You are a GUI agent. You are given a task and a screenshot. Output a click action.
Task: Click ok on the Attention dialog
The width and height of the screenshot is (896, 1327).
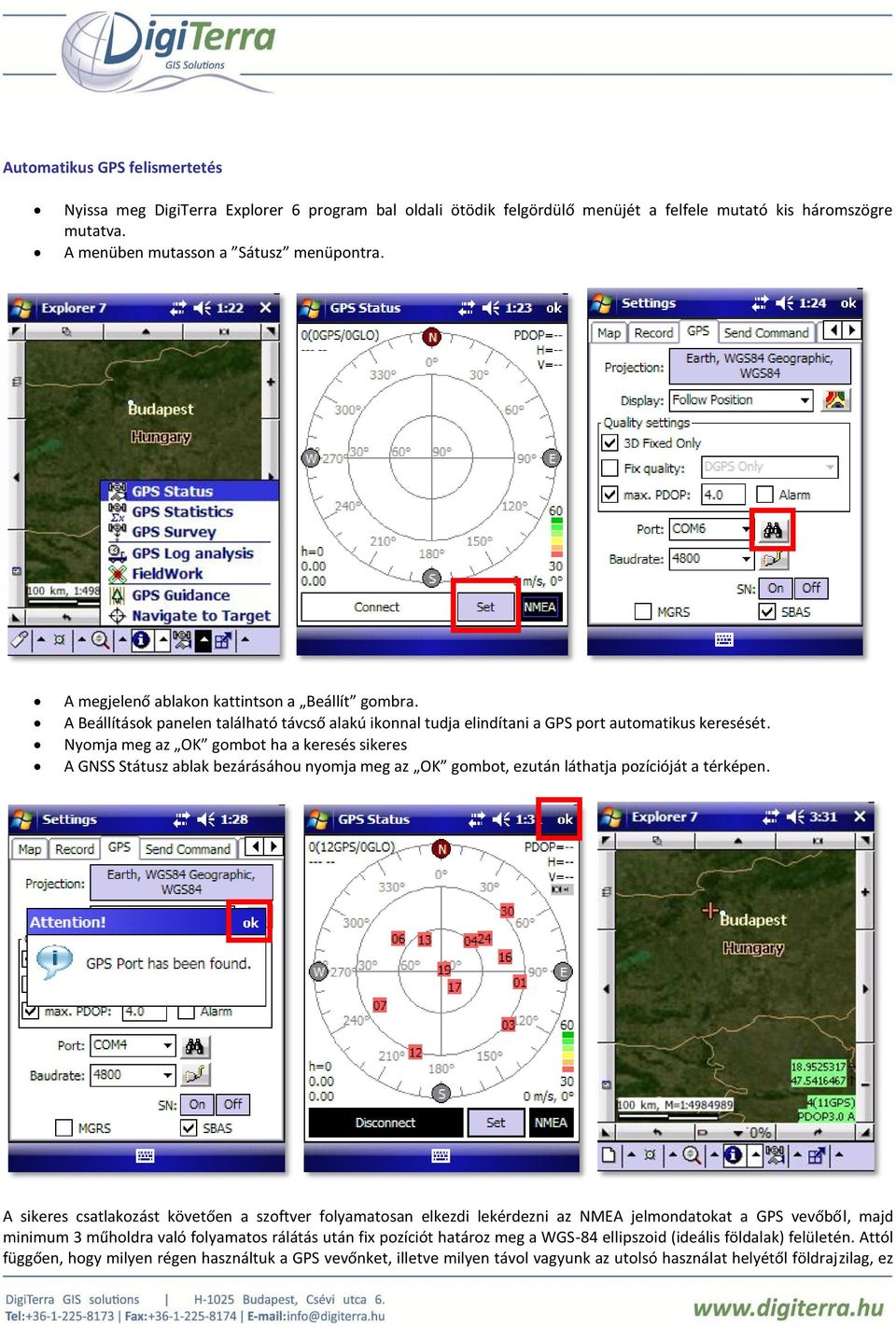[250, 922]
